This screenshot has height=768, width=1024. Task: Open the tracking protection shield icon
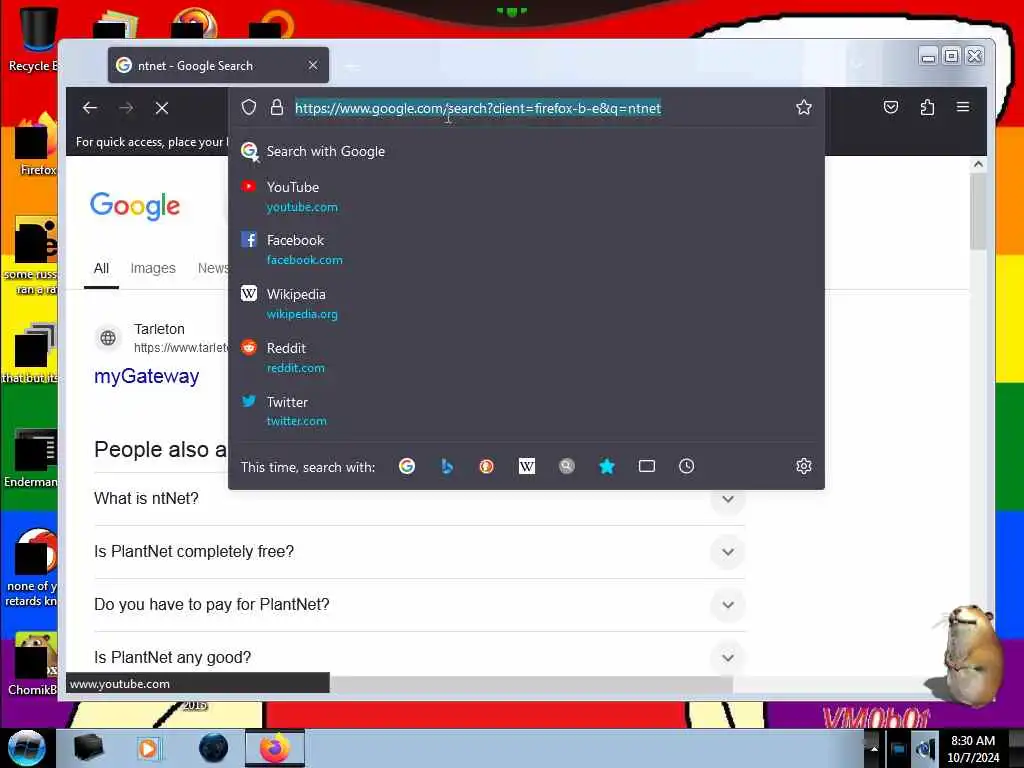click(249, 107)
